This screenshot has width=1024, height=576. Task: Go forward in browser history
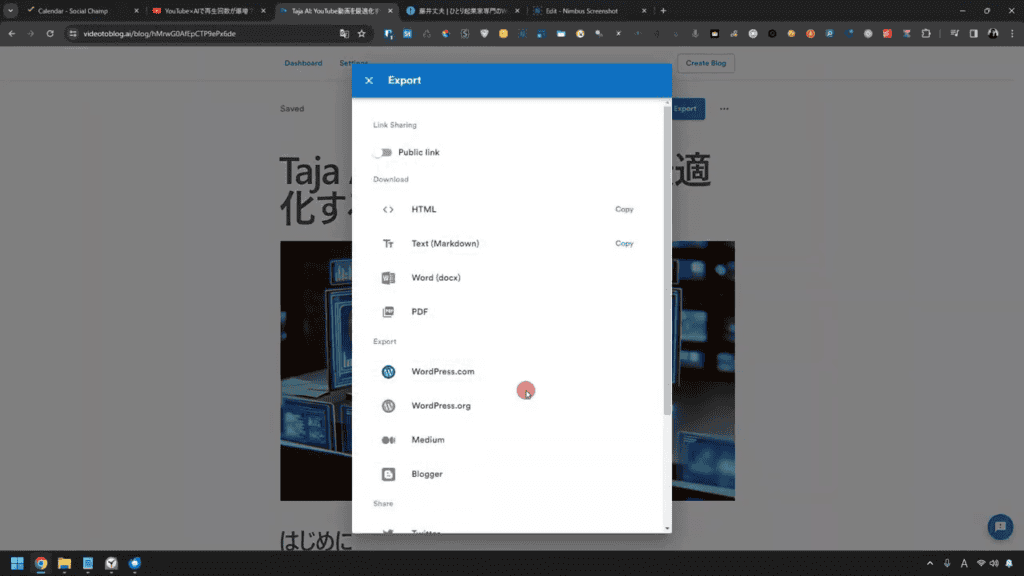coord(31,33)
